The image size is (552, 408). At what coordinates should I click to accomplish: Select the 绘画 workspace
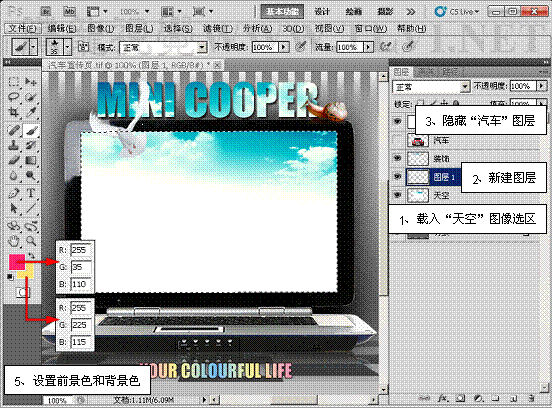click(x=354, y=12)
